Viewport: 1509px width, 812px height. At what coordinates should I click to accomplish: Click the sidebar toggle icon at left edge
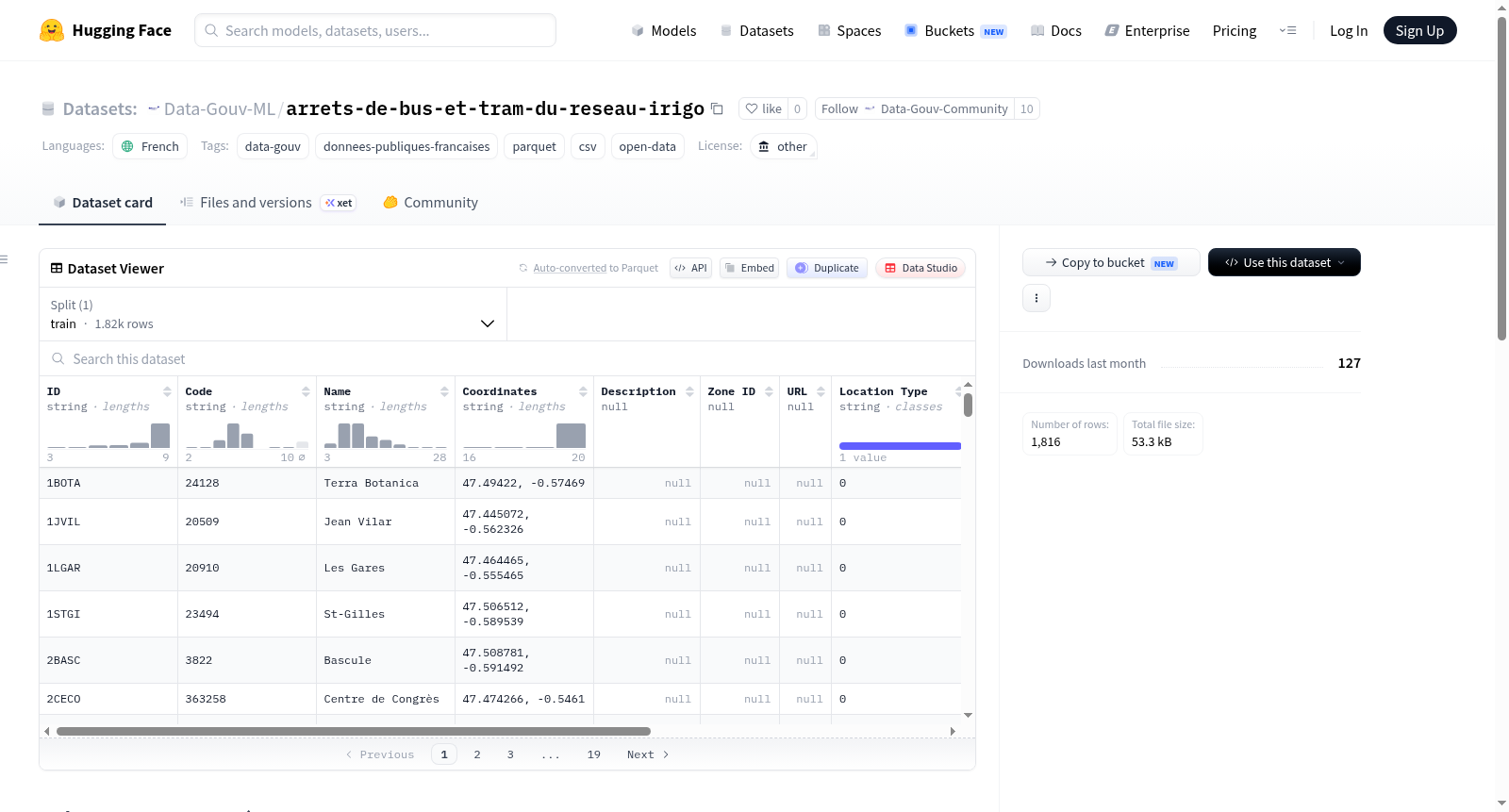coord(5,259)
